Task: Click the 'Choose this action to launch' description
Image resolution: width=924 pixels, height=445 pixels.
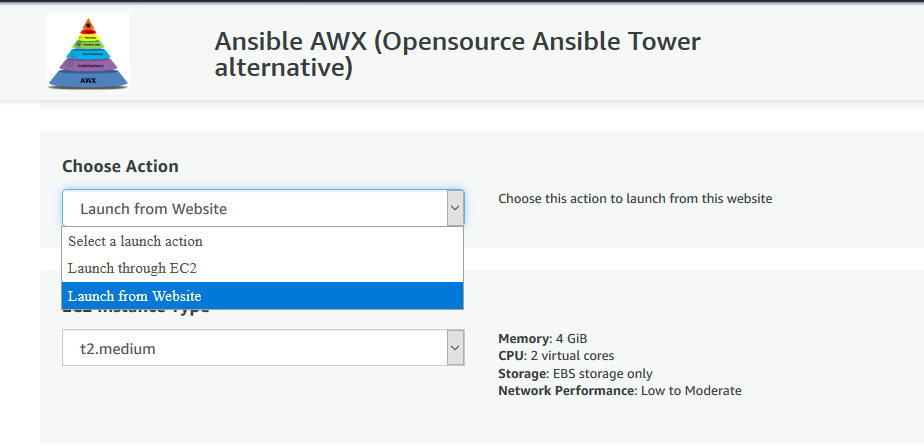Action: click(x=635, y=198)
